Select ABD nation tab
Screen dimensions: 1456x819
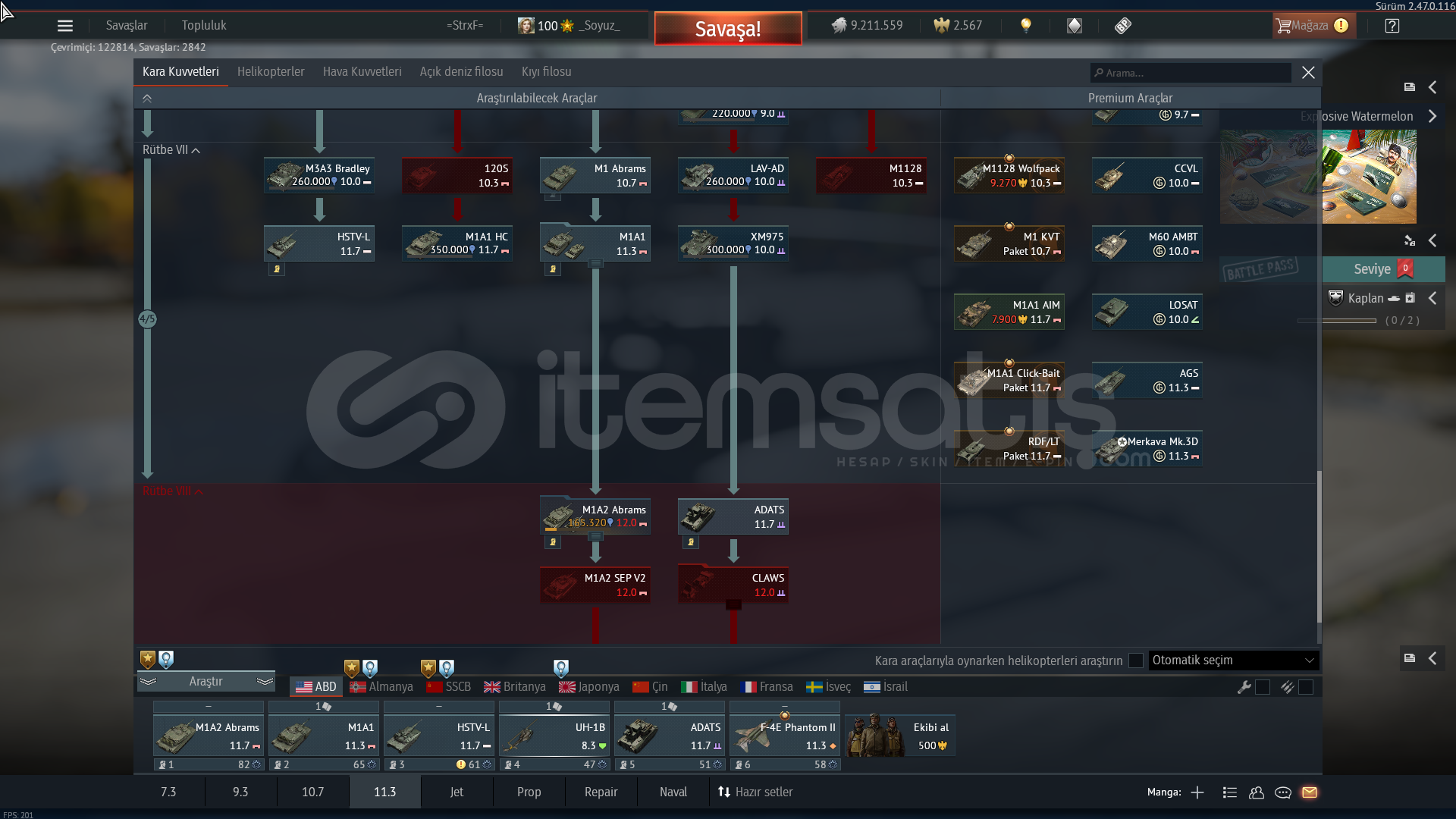coord(316,687)
